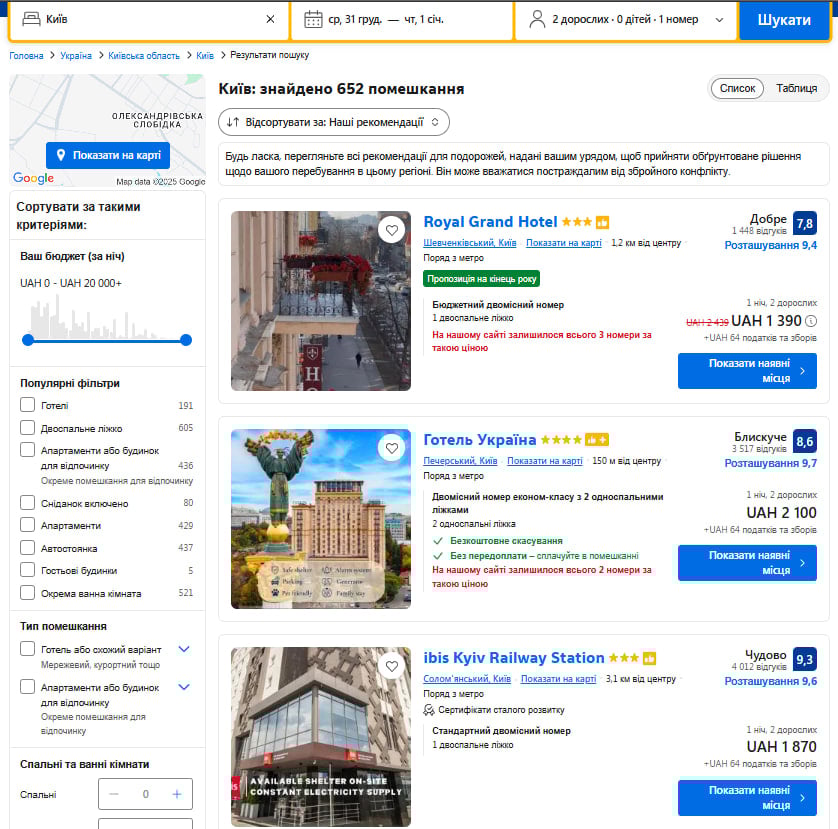This screenshot has width=838, height=829.
Task: Increase bedrooms count with the plus icon
Action: click(x=176, y=794)
